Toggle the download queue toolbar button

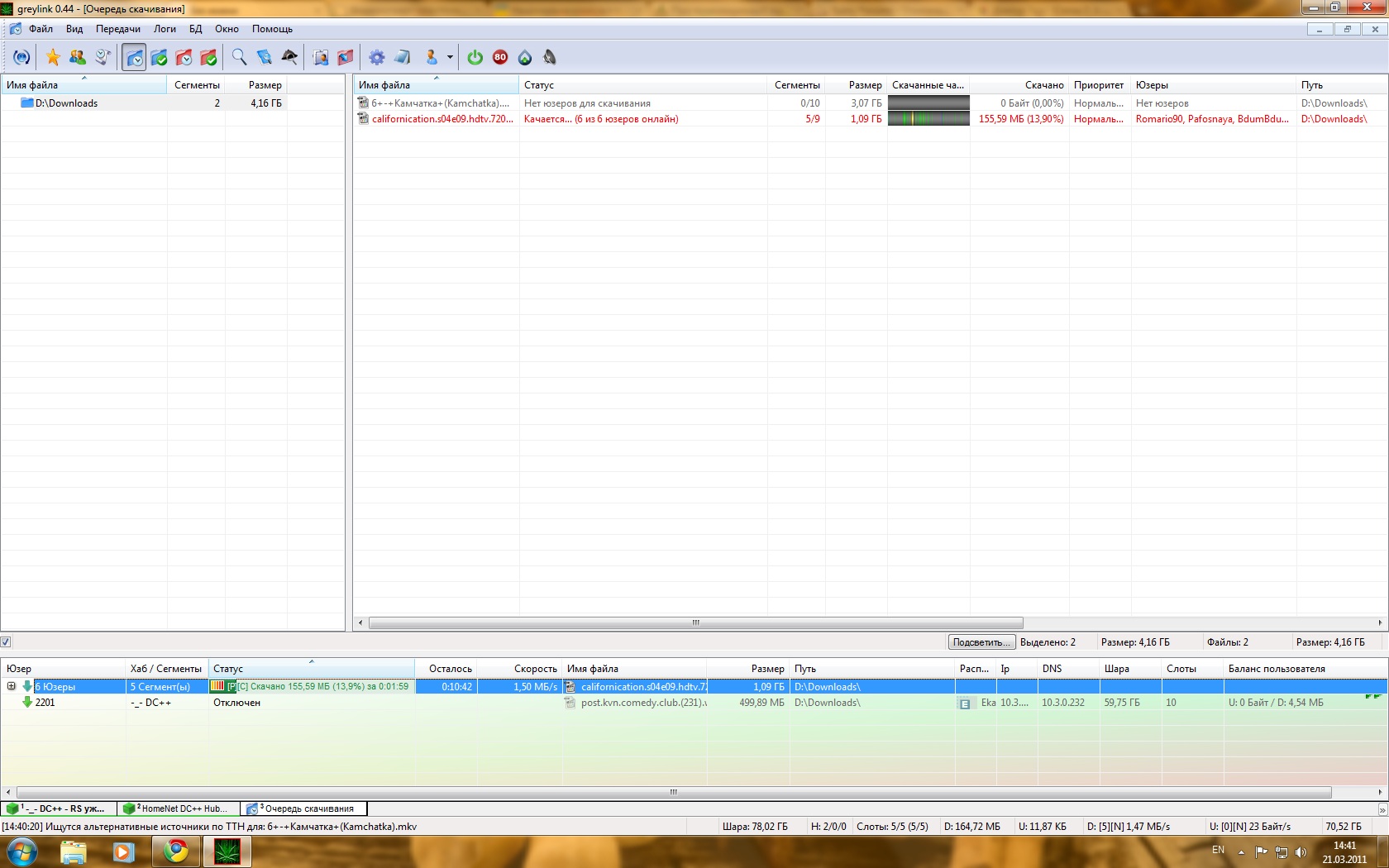(x=134, y=57)
